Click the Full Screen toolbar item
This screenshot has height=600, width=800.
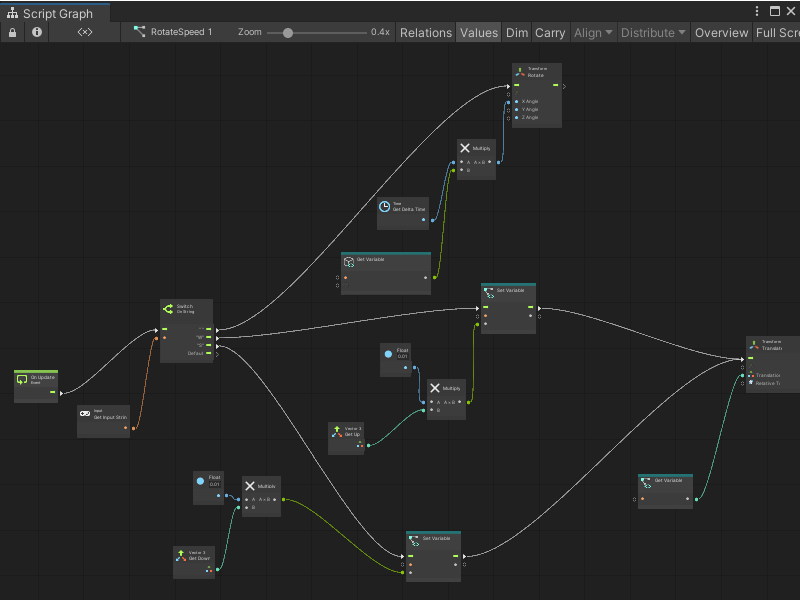[x=777, y=32]
